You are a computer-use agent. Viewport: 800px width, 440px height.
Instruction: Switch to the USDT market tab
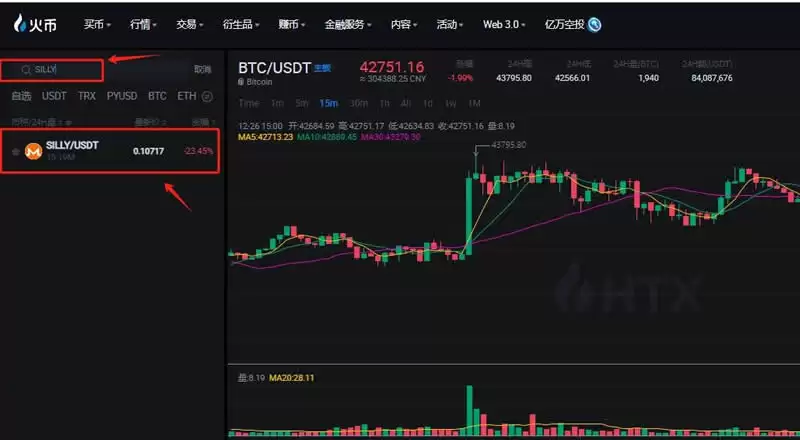[54, 96]
